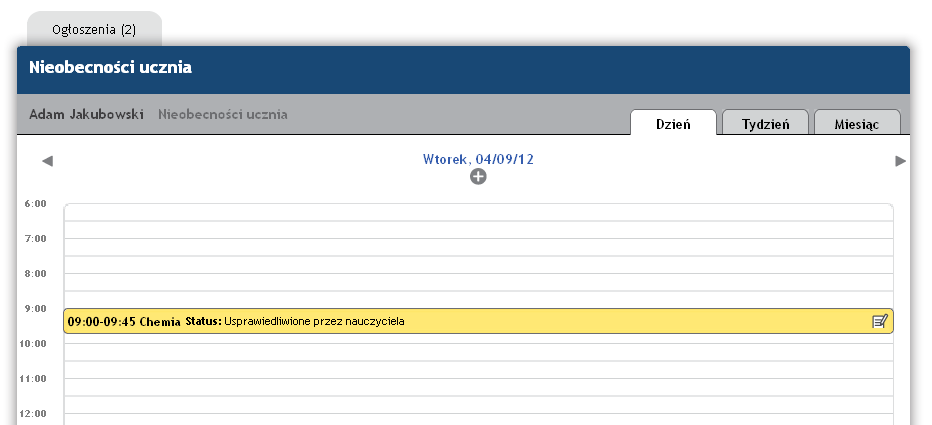The width and height of the screenshot is (932, 425).
Task: Click the 8:00 time label
Action: point(35,273)
